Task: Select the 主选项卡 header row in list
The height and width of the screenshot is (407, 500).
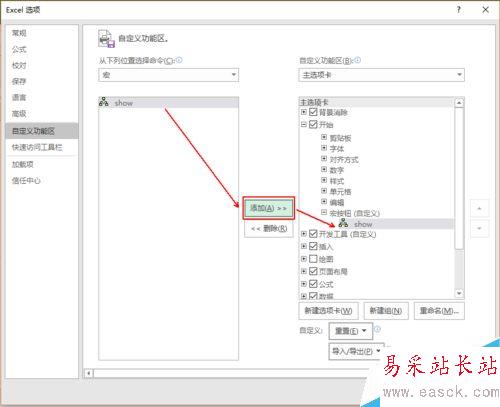Action: 377,102
